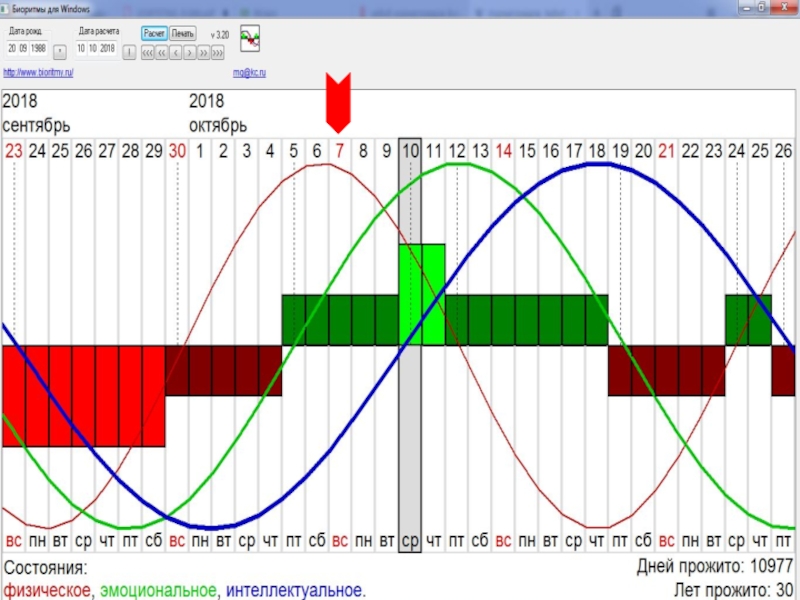Viewport: 800px width, 600px height.
Task: Select highlighted day 10 column header
Action: (x=410, y=151)
